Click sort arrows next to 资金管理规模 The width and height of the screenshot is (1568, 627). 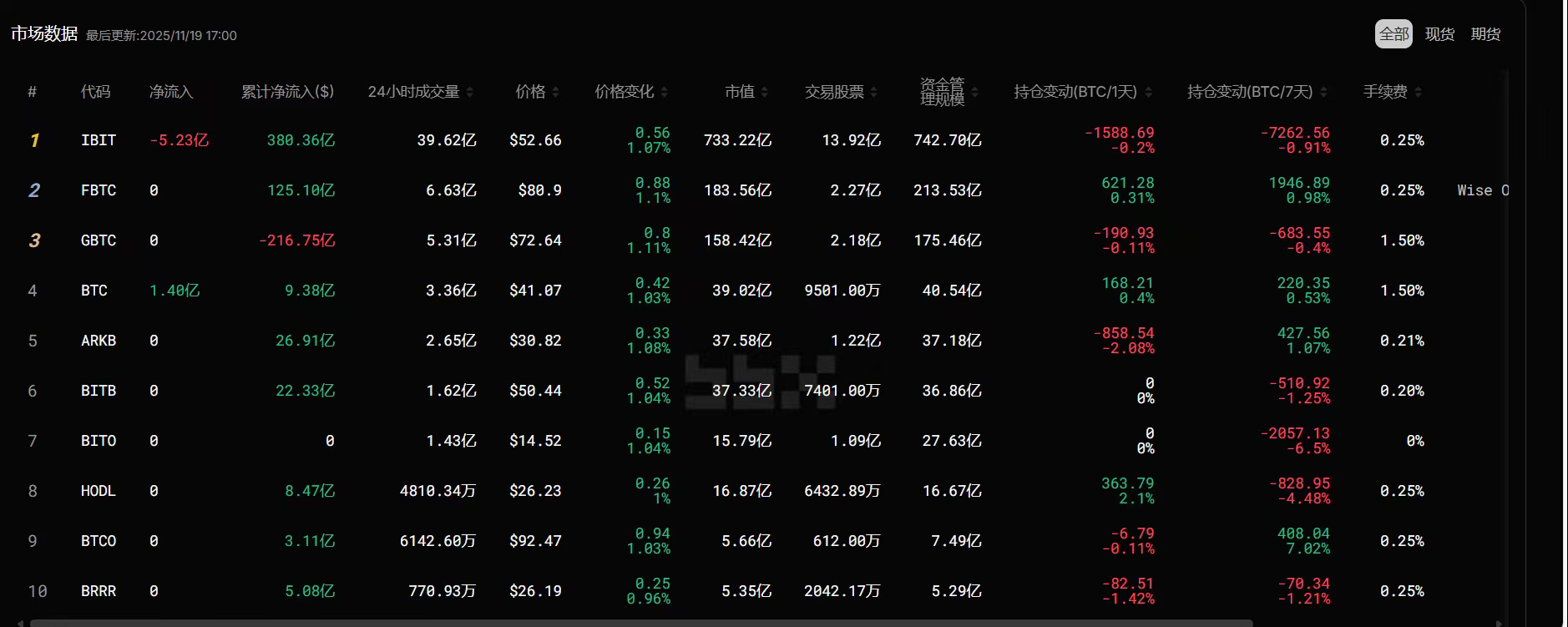click(x=975, y=92)
